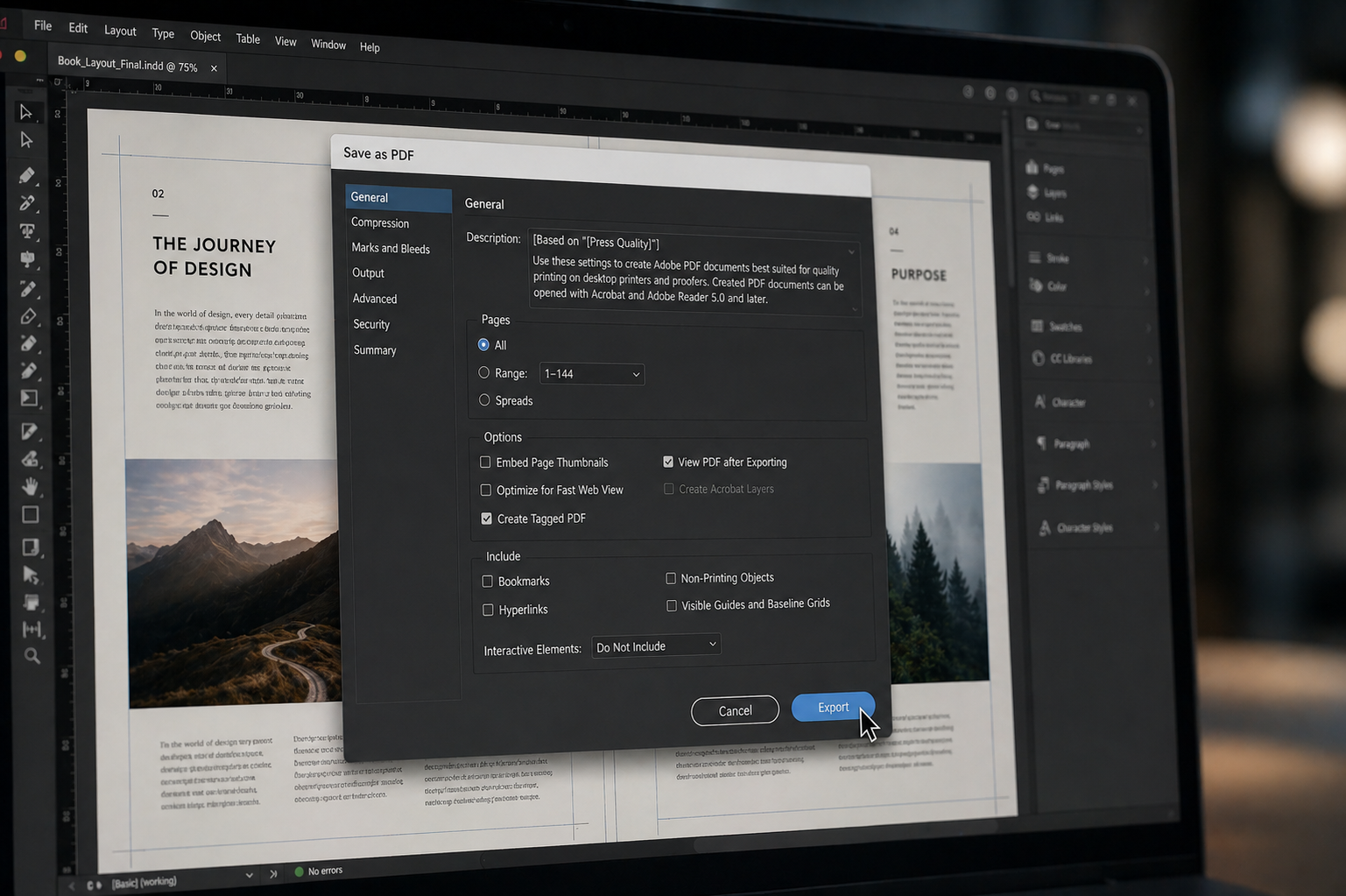Enable Embed Page Thumbnails
The width and height of the screenshot is (1346, 896).
point(485,462)
